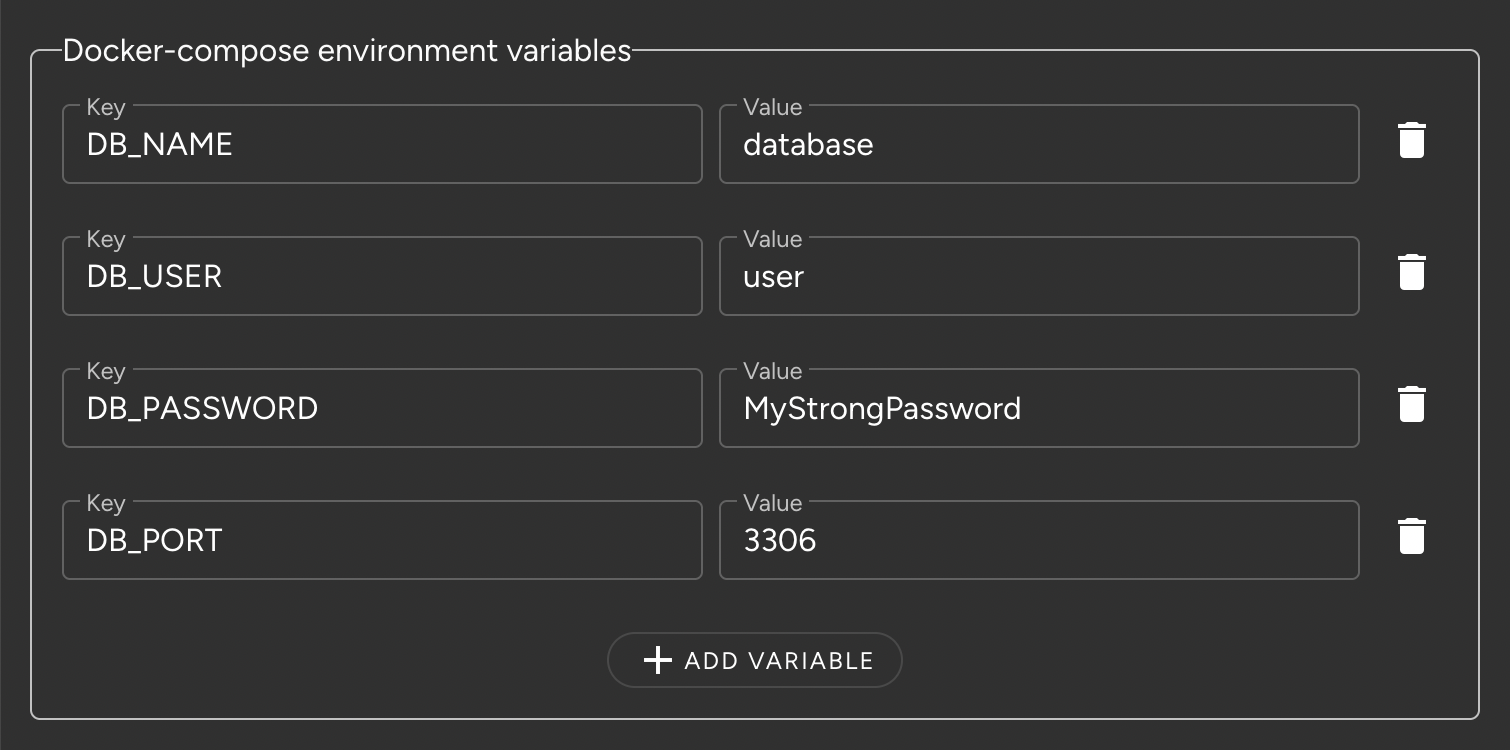Click the Add Variable button
The width and height of the screenshot is (1510, 750).
click(755, 660)
